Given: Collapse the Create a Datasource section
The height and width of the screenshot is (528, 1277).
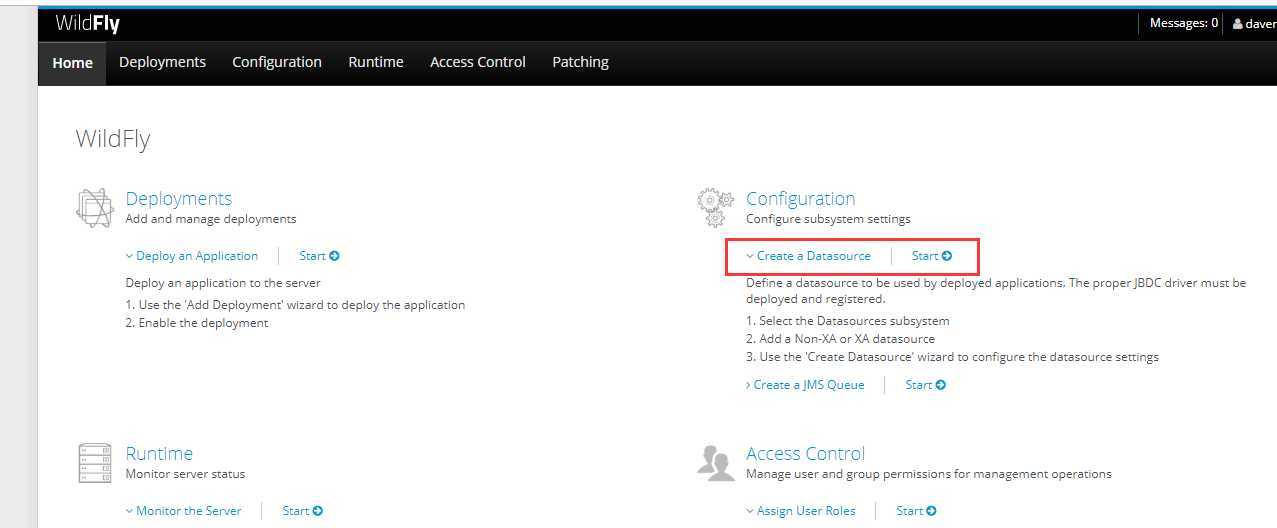Looking at the screenshot, I should pos(808,256).
